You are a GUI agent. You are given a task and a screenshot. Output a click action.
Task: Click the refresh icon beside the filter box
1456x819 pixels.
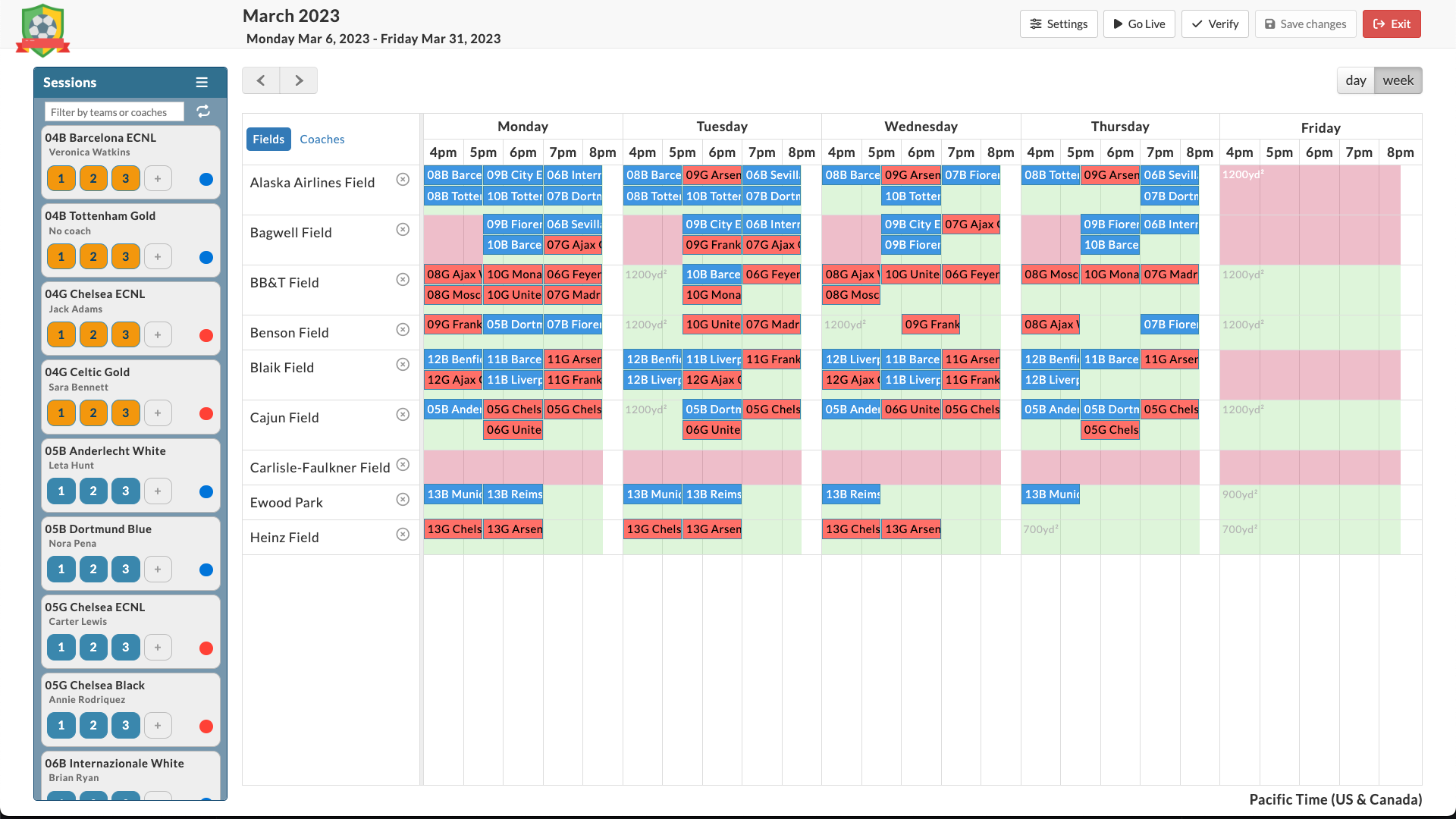(203, 111)
